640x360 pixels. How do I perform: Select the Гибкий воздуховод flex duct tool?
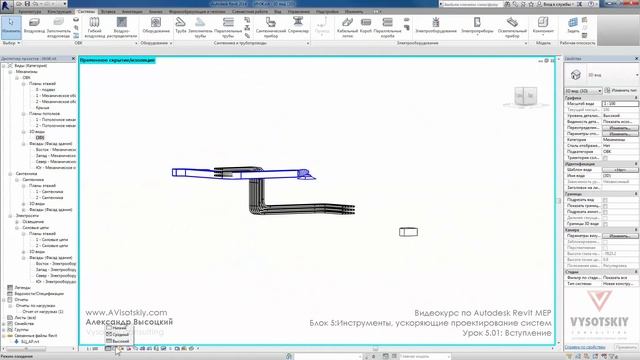[95, 27]
